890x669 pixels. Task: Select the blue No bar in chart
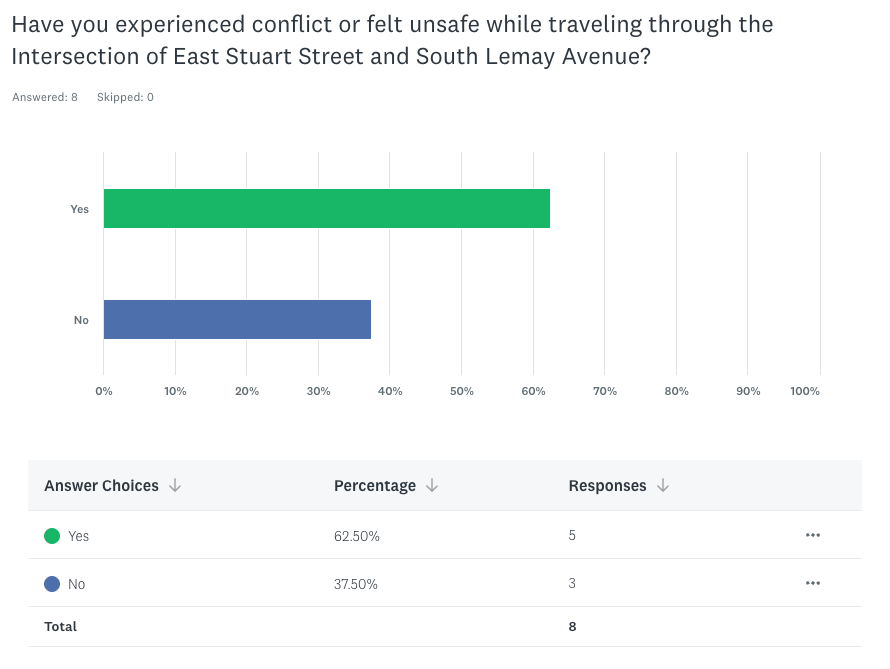point(237,319)
